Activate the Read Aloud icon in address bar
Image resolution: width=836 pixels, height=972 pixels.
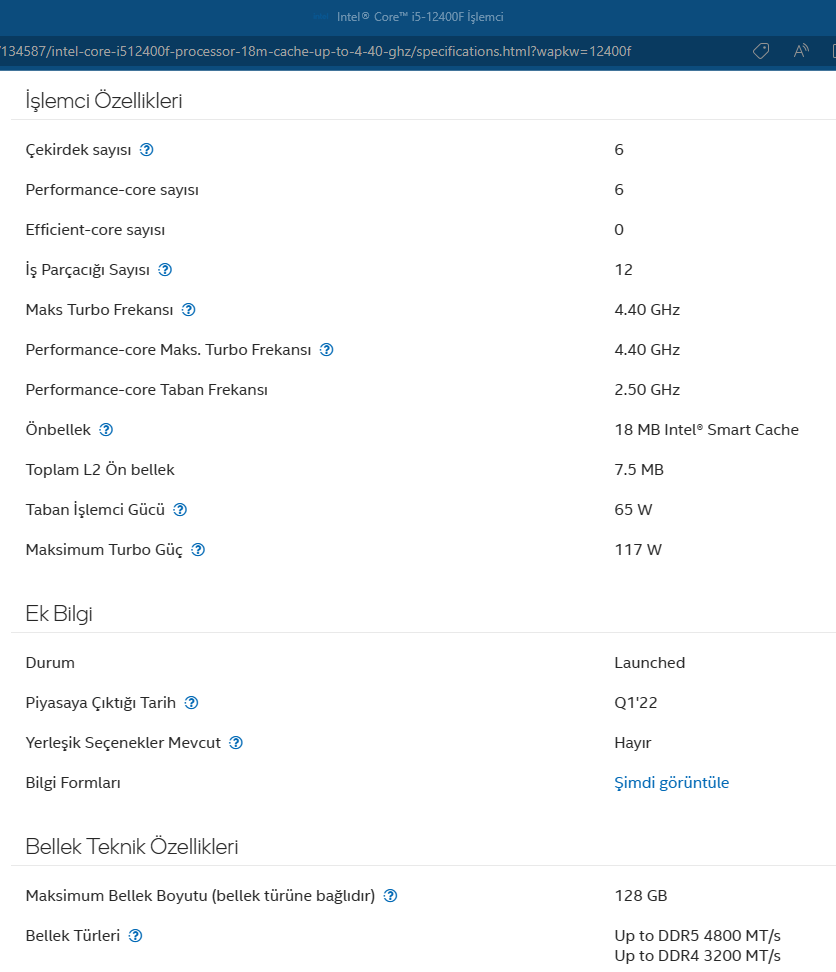tap(801, 51)
